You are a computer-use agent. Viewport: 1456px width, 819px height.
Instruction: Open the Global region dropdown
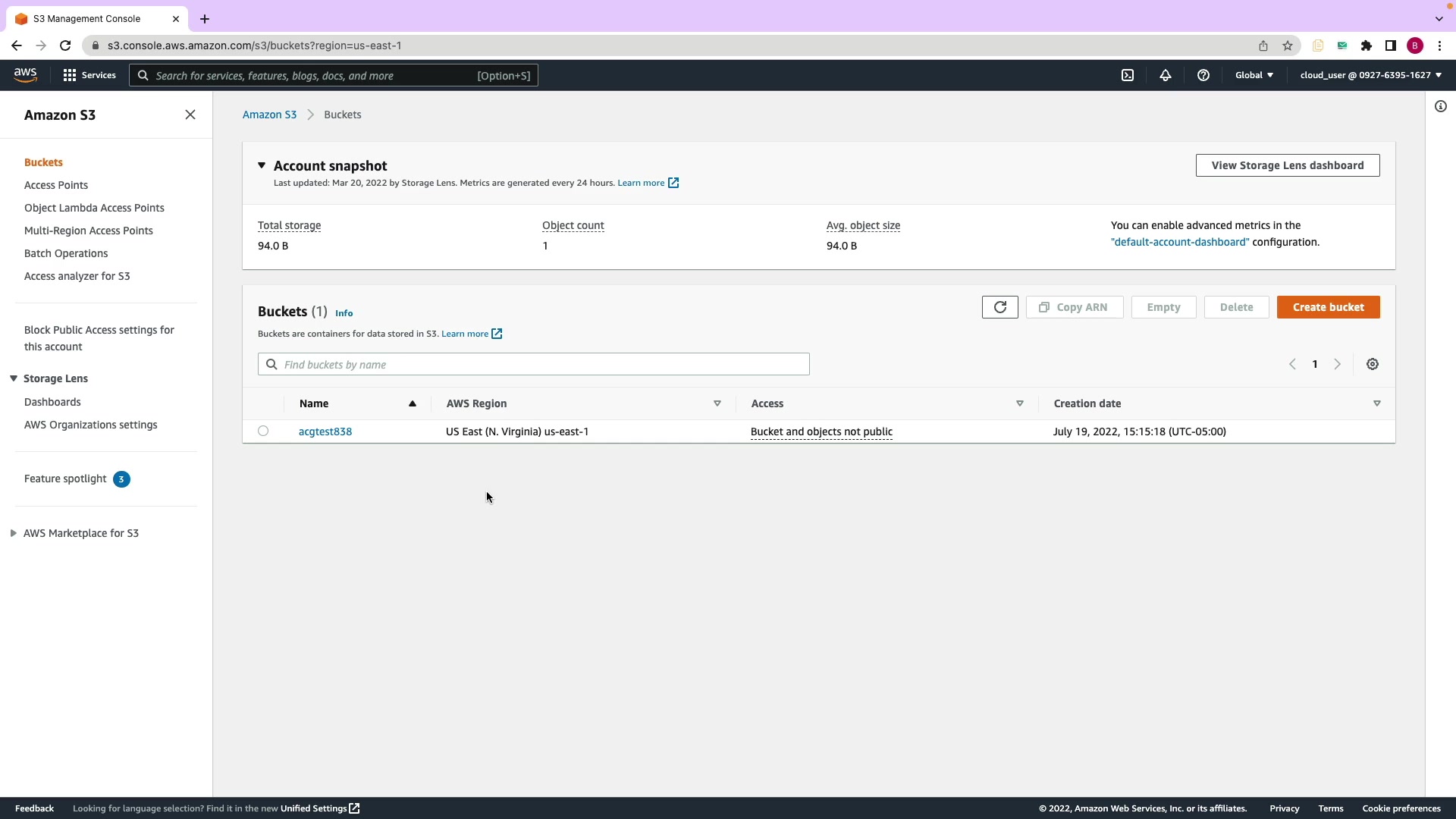tap(1254, 75)
